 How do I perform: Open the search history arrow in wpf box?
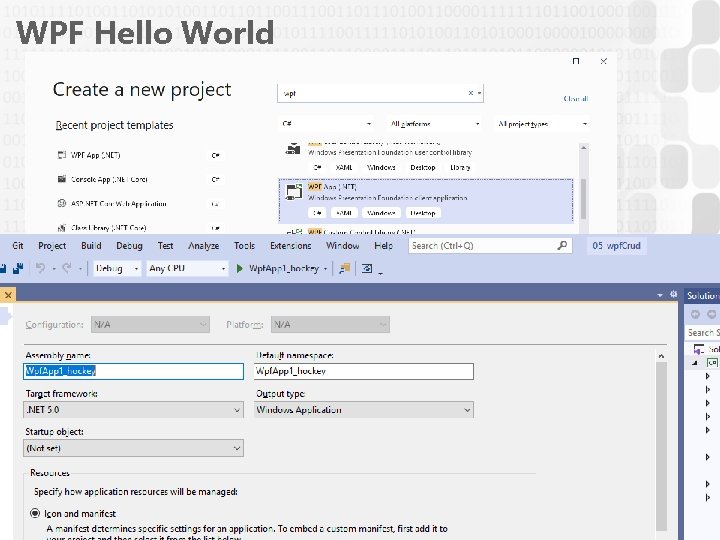[479, 93]
